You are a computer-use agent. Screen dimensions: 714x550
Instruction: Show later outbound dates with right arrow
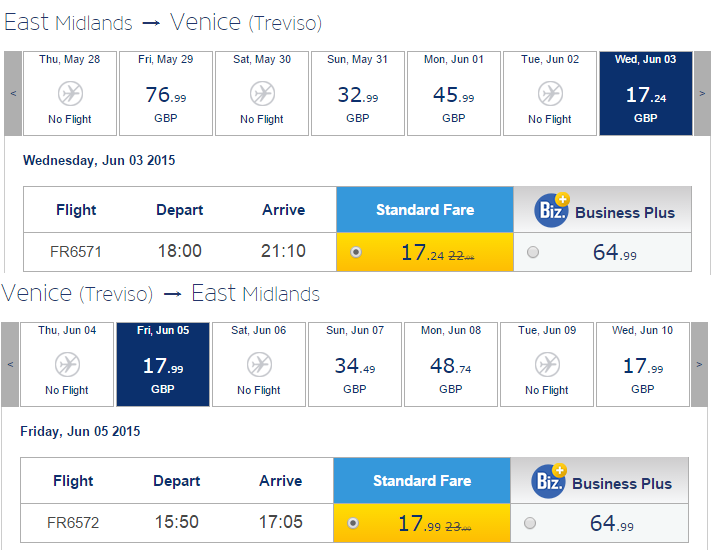tap(702, 93)
